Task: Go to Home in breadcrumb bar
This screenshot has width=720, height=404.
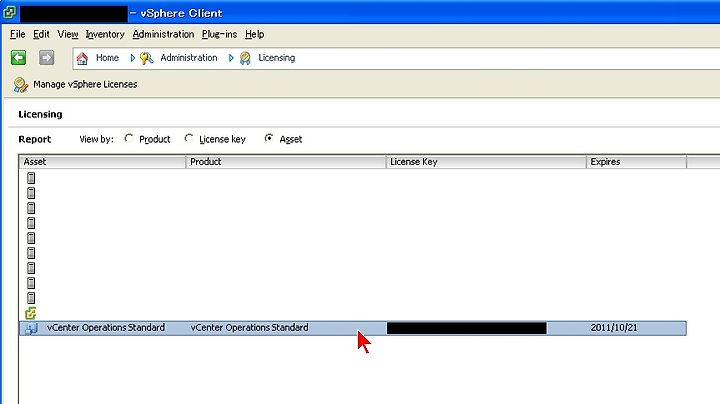Action: pyautogui.click(x=107, y=58)
